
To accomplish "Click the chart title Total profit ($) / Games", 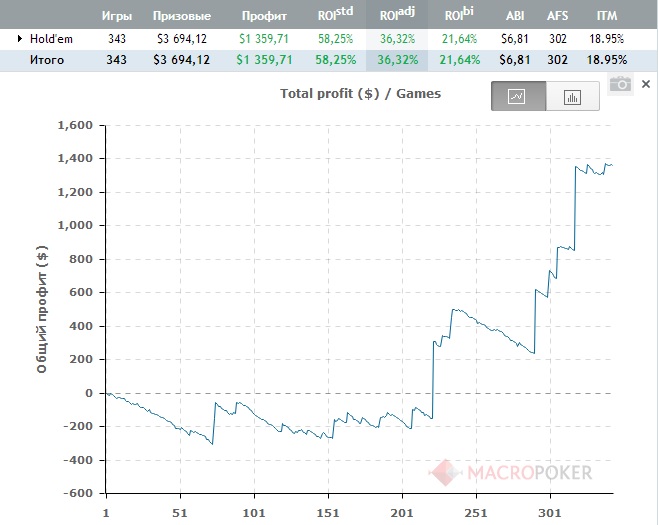I will click(x=360, y=93).
